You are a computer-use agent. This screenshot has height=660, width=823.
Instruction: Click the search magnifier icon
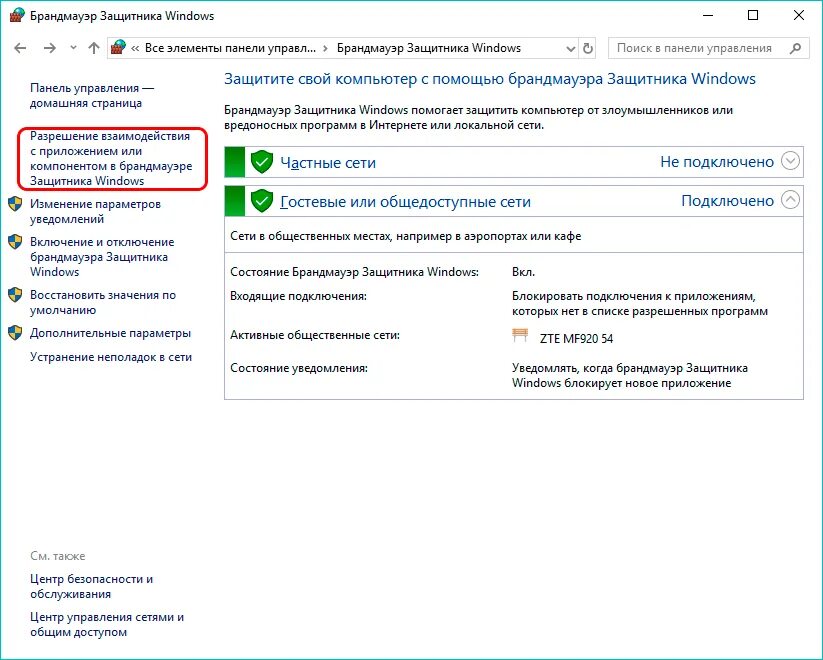click(x=796, y=48)
